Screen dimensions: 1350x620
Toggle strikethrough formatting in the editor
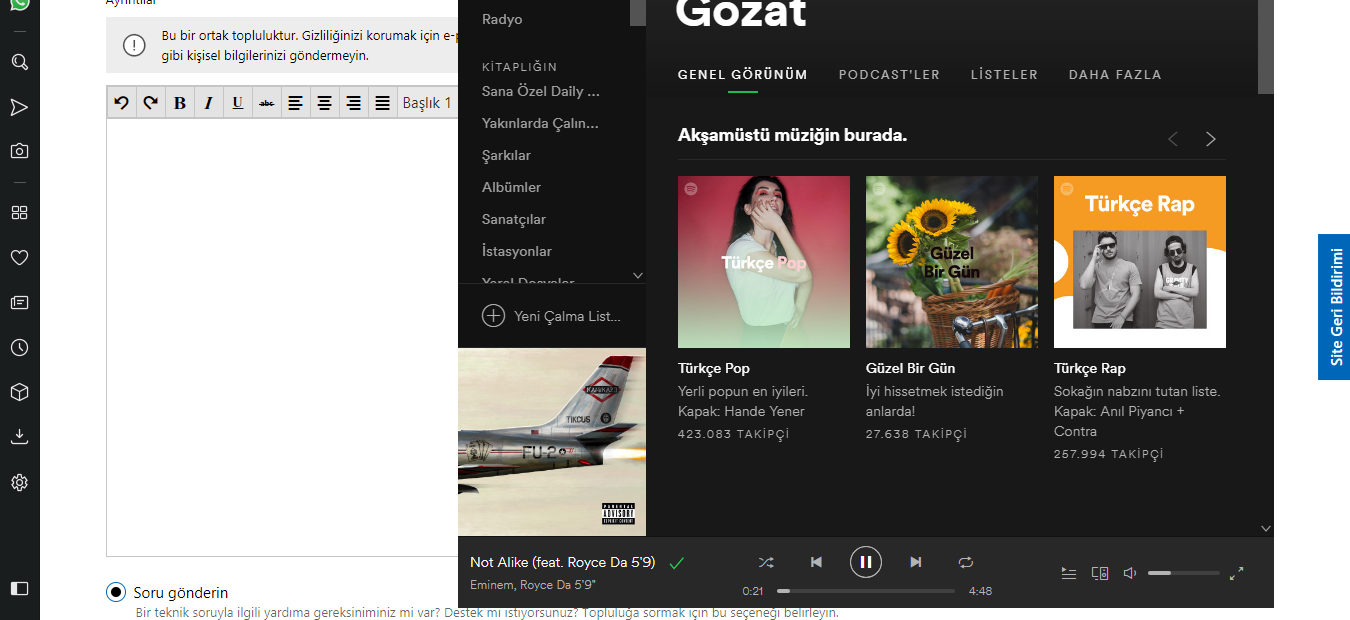267,102
